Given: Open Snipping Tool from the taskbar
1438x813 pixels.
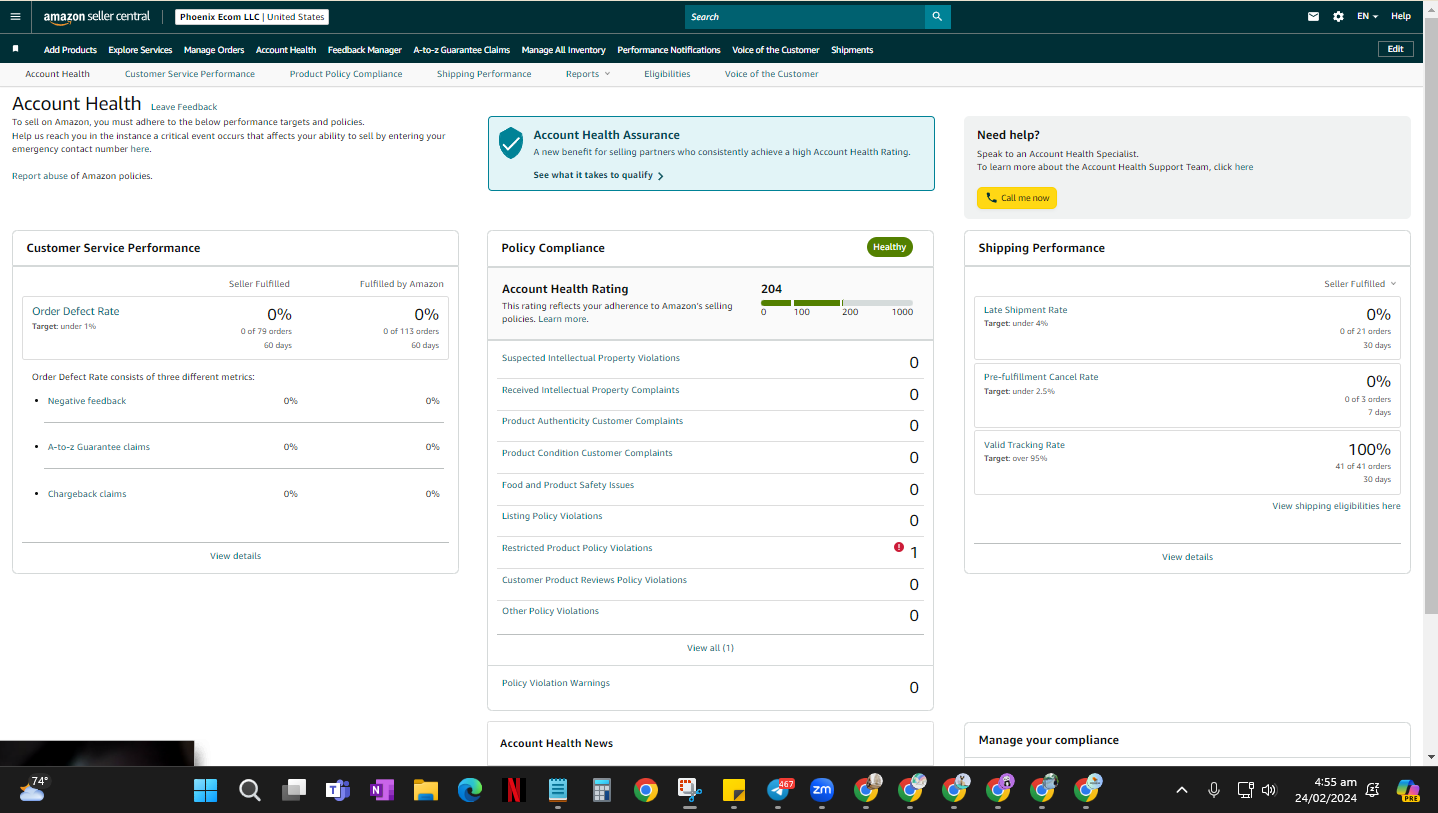Looking at the screenshot, I should point(690,790).
